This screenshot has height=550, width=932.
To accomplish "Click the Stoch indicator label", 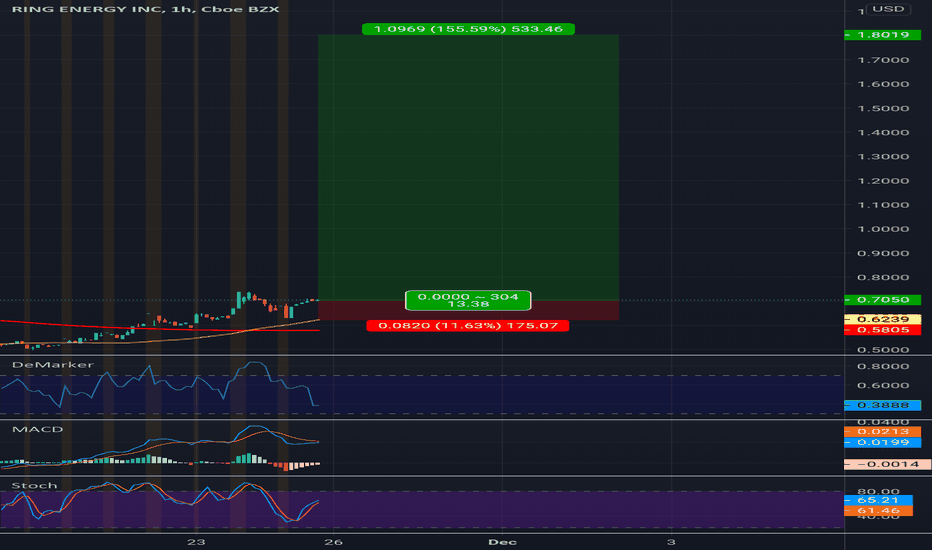I will pos(34,485).
